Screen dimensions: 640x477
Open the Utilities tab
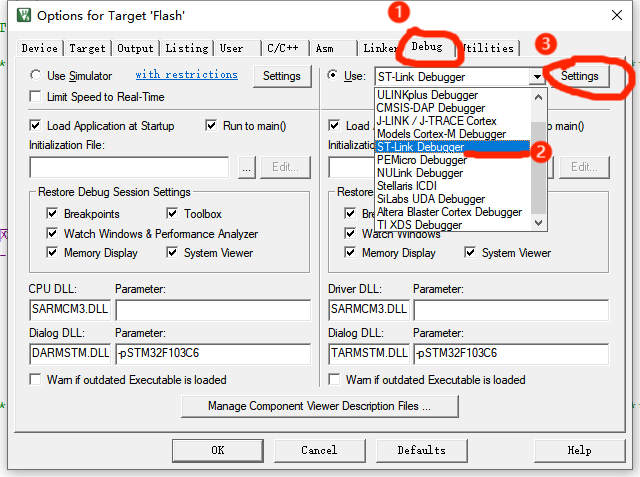488,48
